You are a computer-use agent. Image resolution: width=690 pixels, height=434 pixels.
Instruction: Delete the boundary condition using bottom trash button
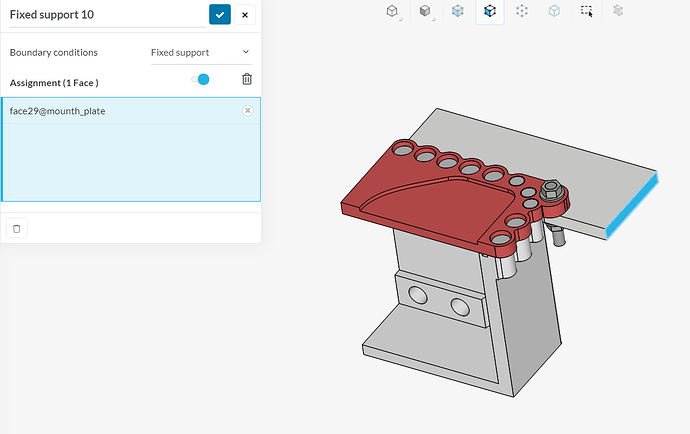click(17, 228)
